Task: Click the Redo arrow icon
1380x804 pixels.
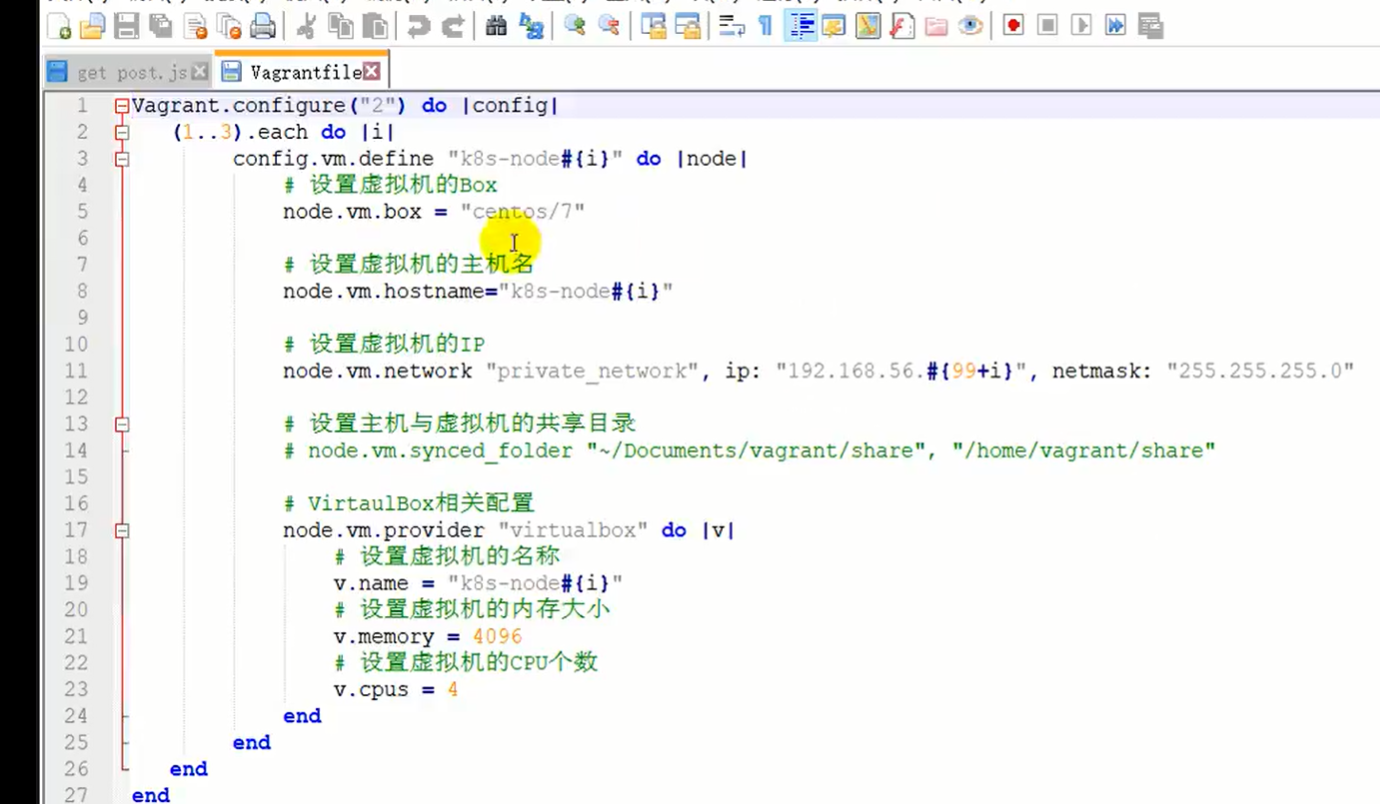Action: coord(452,26)
